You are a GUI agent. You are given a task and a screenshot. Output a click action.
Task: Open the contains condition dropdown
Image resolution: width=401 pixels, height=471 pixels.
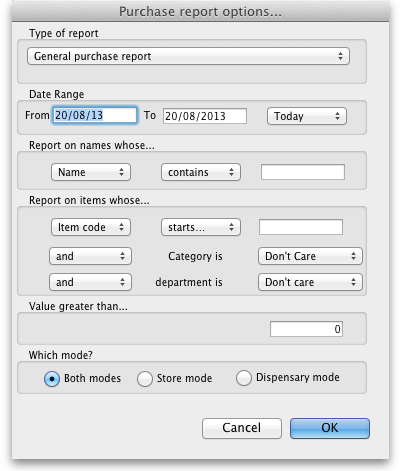[x=201, y=172]
